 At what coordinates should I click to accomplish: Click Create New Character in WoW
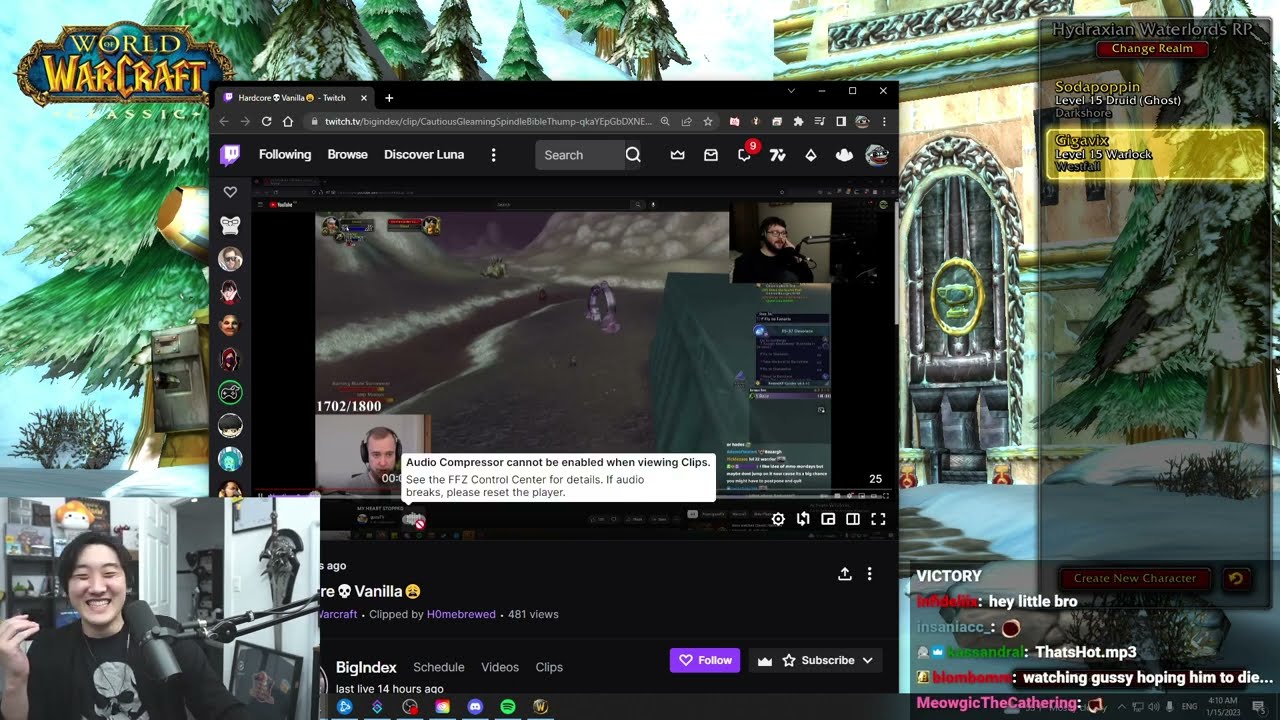point(1135,578)
